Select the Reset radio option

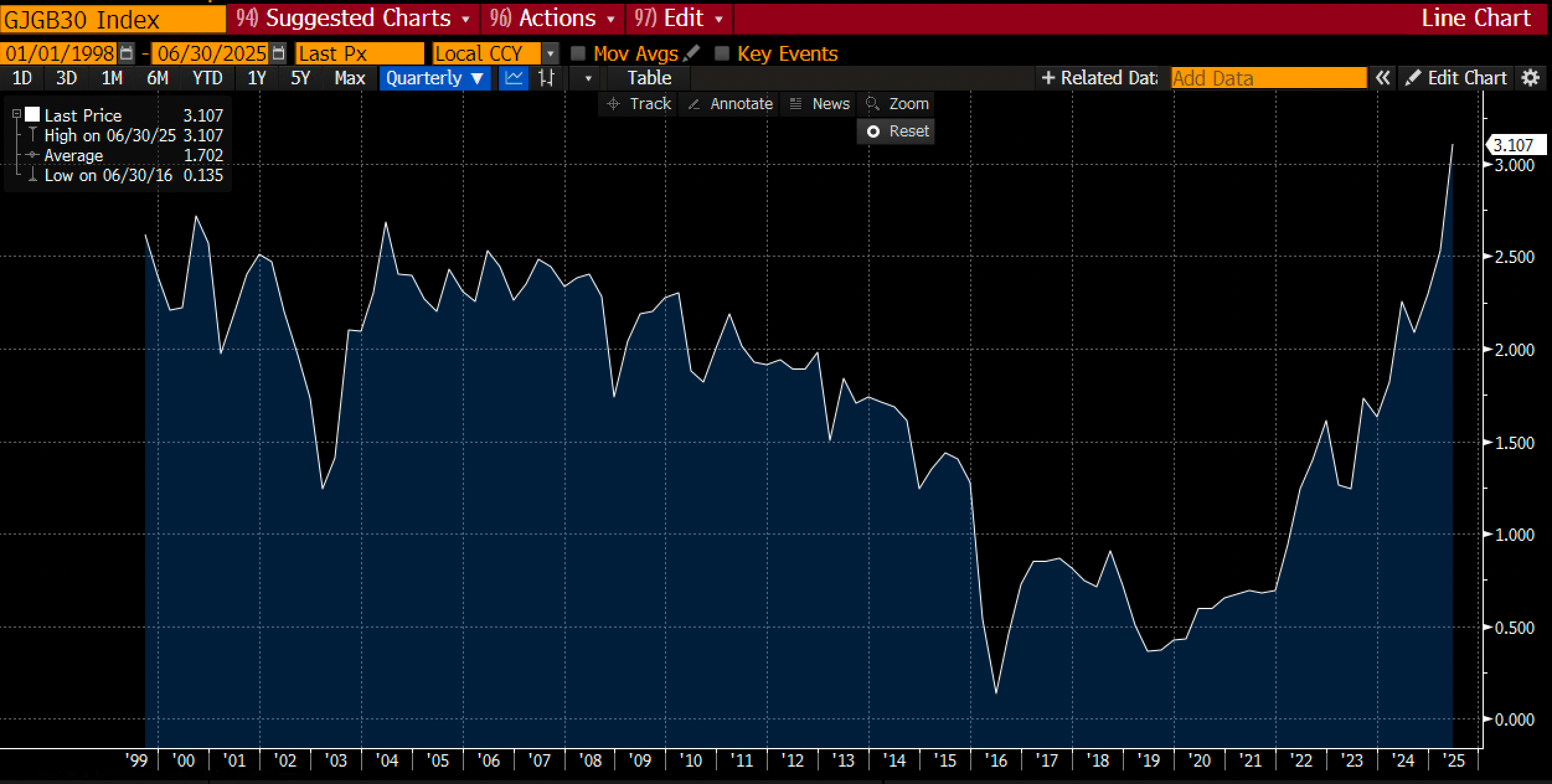coord(873,131)
